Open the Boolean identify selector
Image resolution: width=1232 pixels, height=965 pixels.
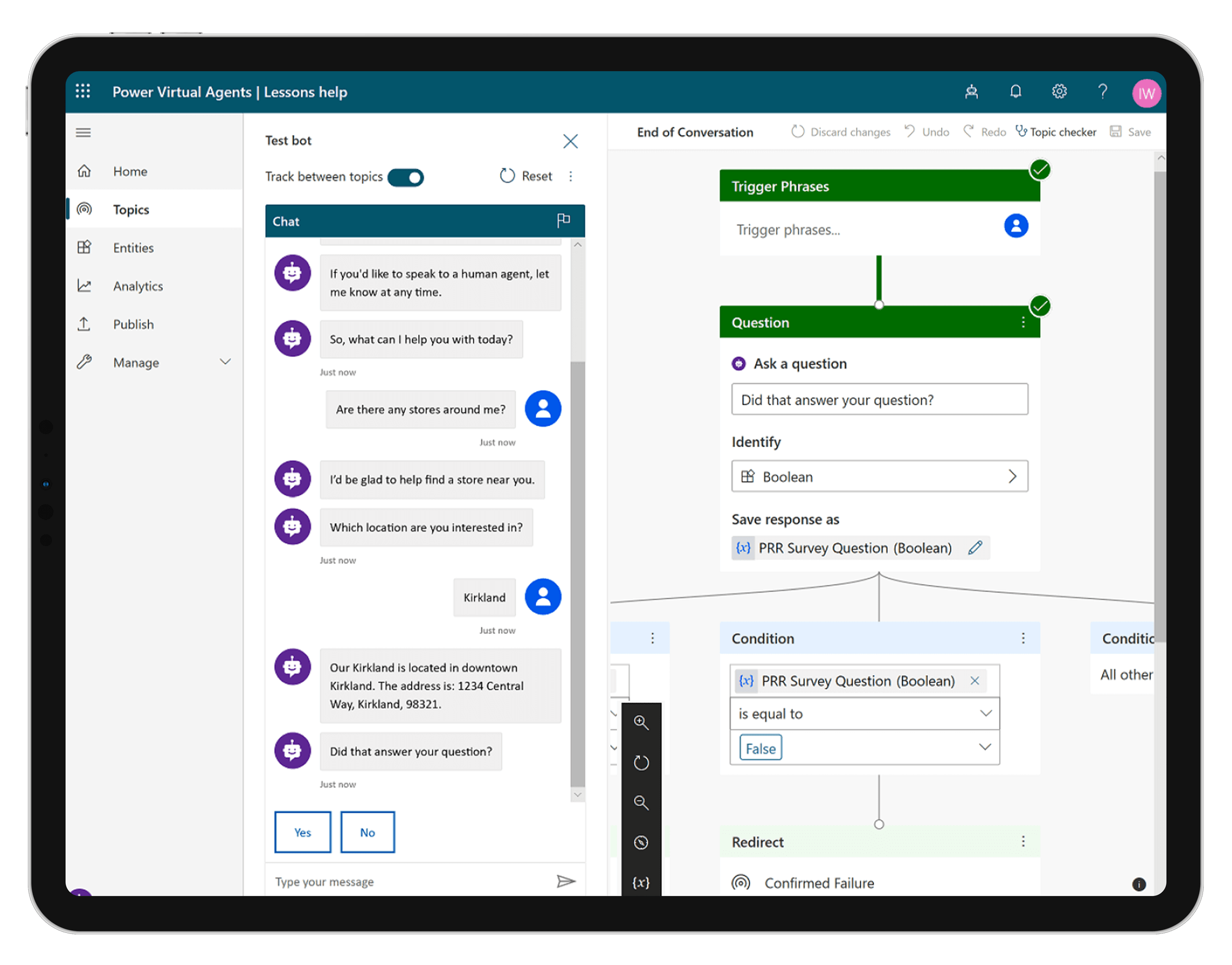tap(880, 476)
